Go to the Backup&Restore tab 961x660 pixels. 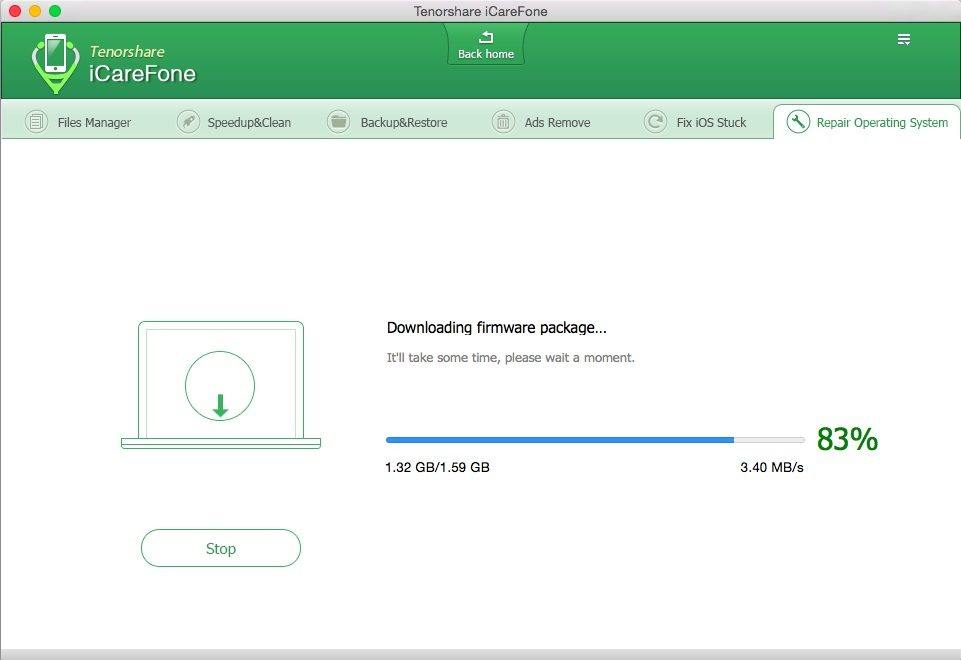tap(387, 122)
